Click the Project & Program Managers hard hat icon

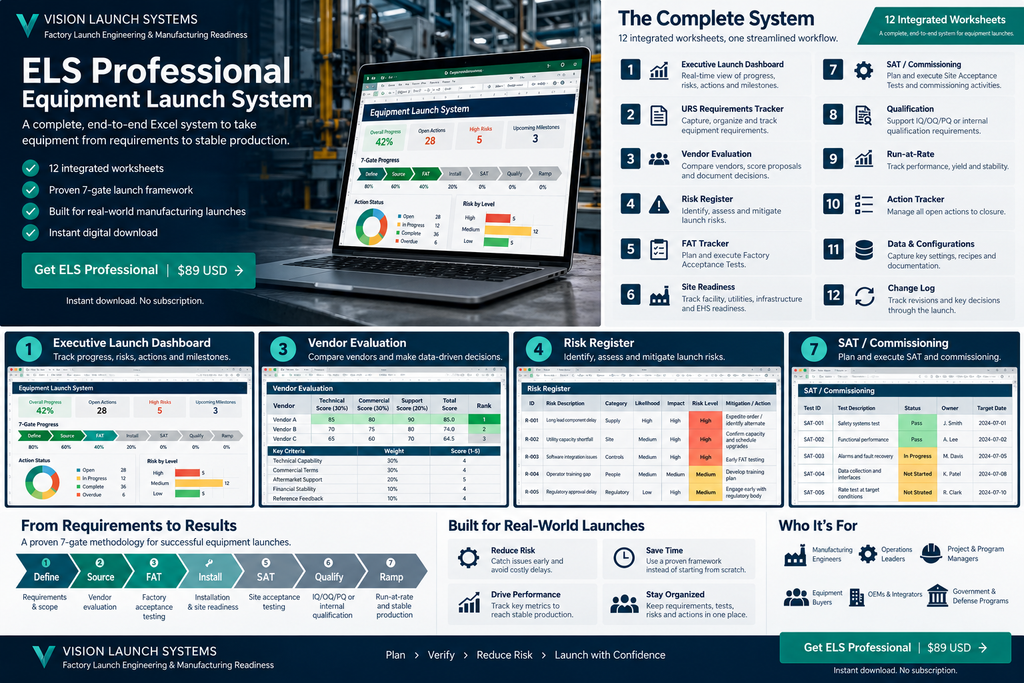tap(931, 553)
